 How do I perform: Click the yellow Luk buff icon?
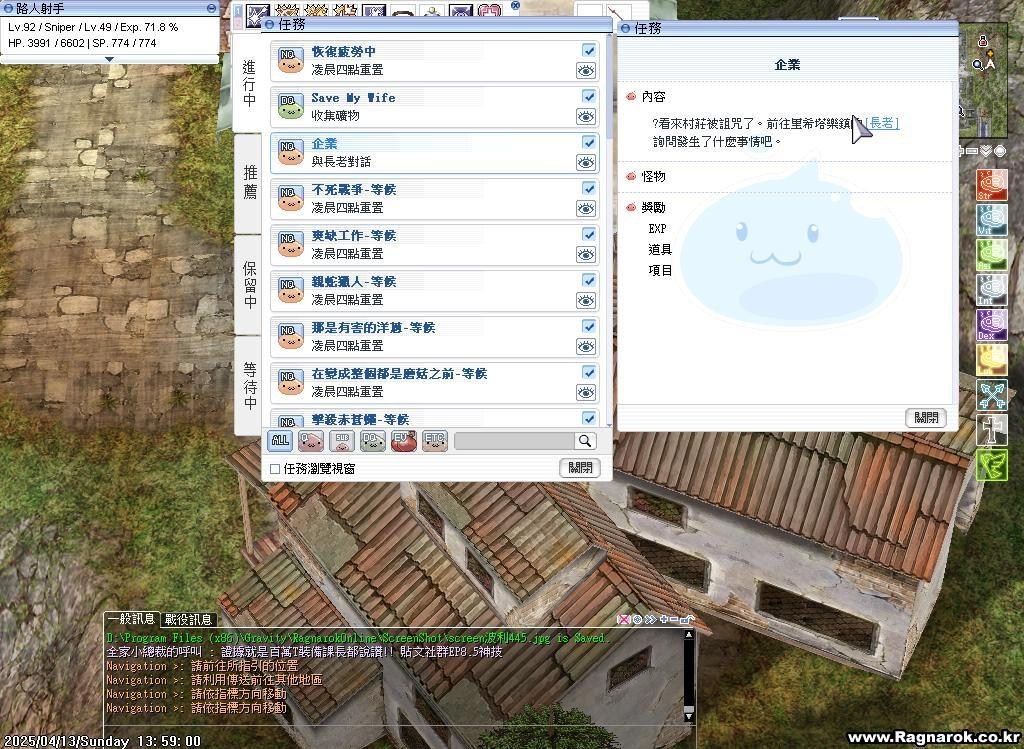[991, 360]
